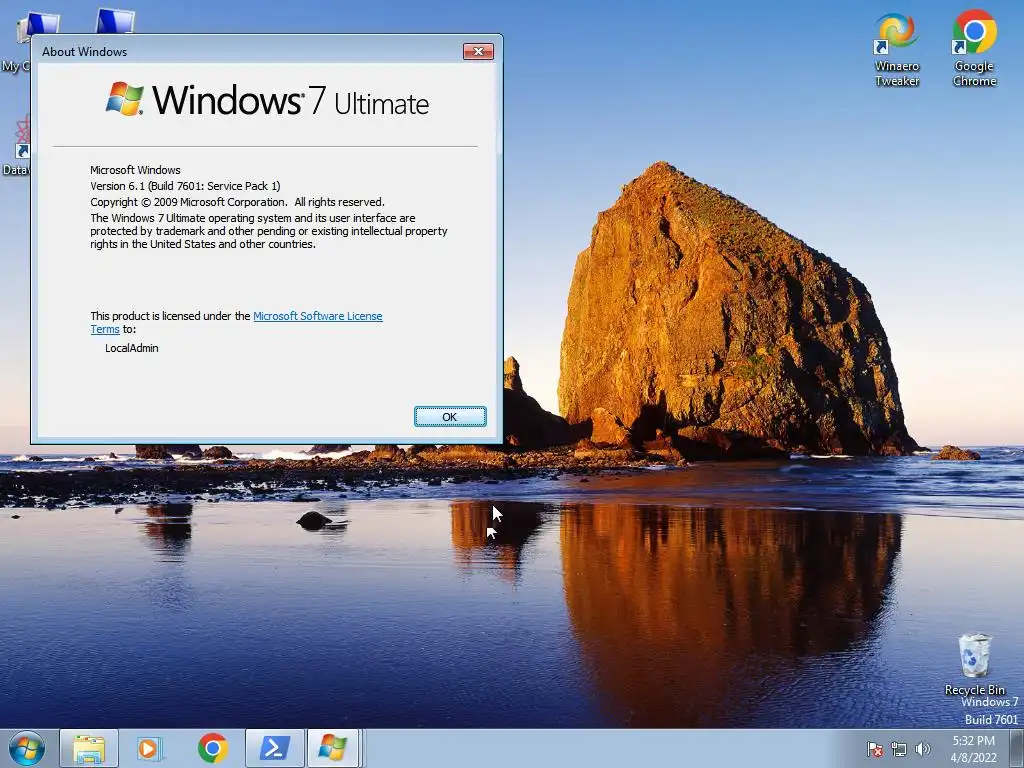The width and height of the screenshot is (1024, 768).
Task: Click the About Windows title bar text
Action: (84, 52)
